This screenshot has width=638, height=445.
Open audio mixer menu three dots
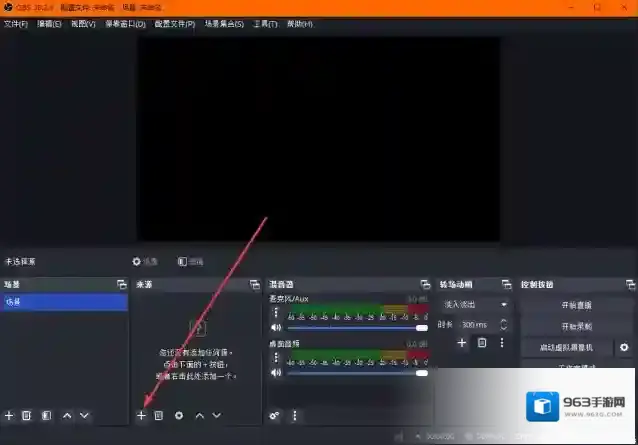(x=295, y=415)
